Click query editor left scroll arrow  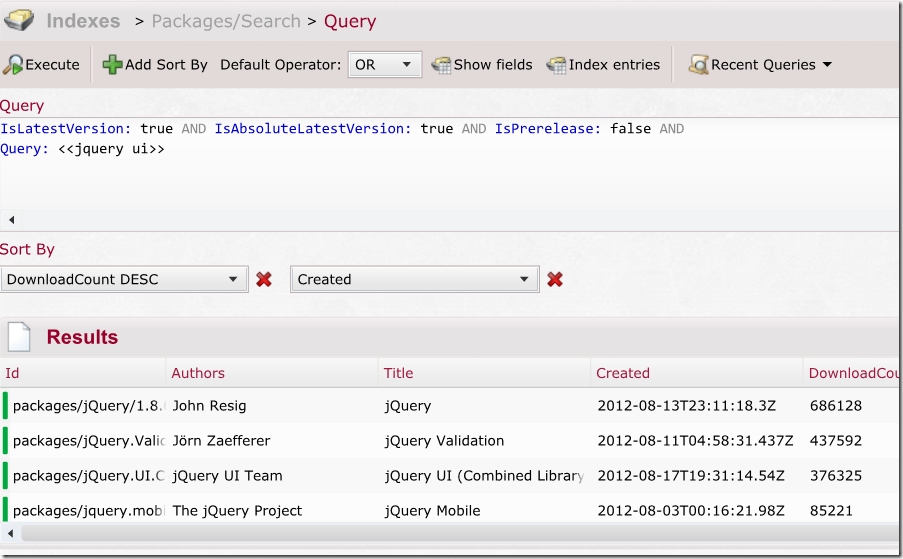coord(11,219)
